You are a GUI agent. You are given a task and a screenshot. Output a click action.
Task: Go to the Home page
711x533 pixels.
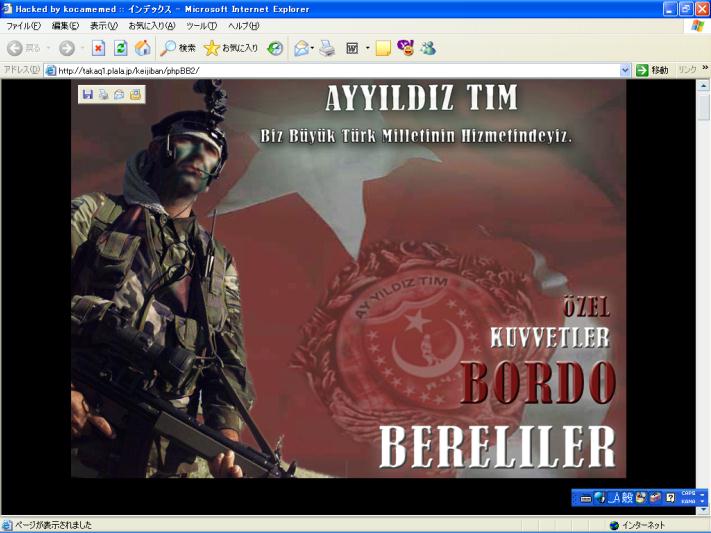[x=141, y=48]
